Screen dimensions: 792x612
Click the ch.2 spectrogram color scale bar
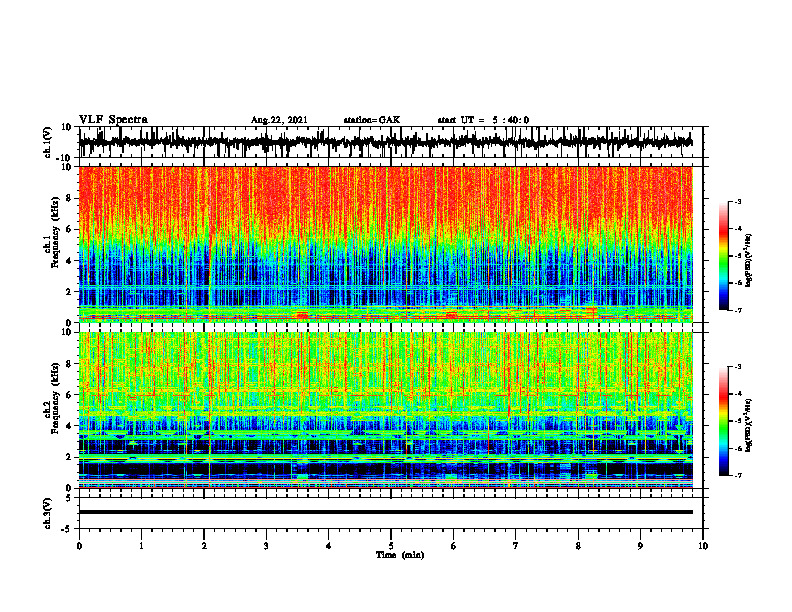[x=723, y=421]
